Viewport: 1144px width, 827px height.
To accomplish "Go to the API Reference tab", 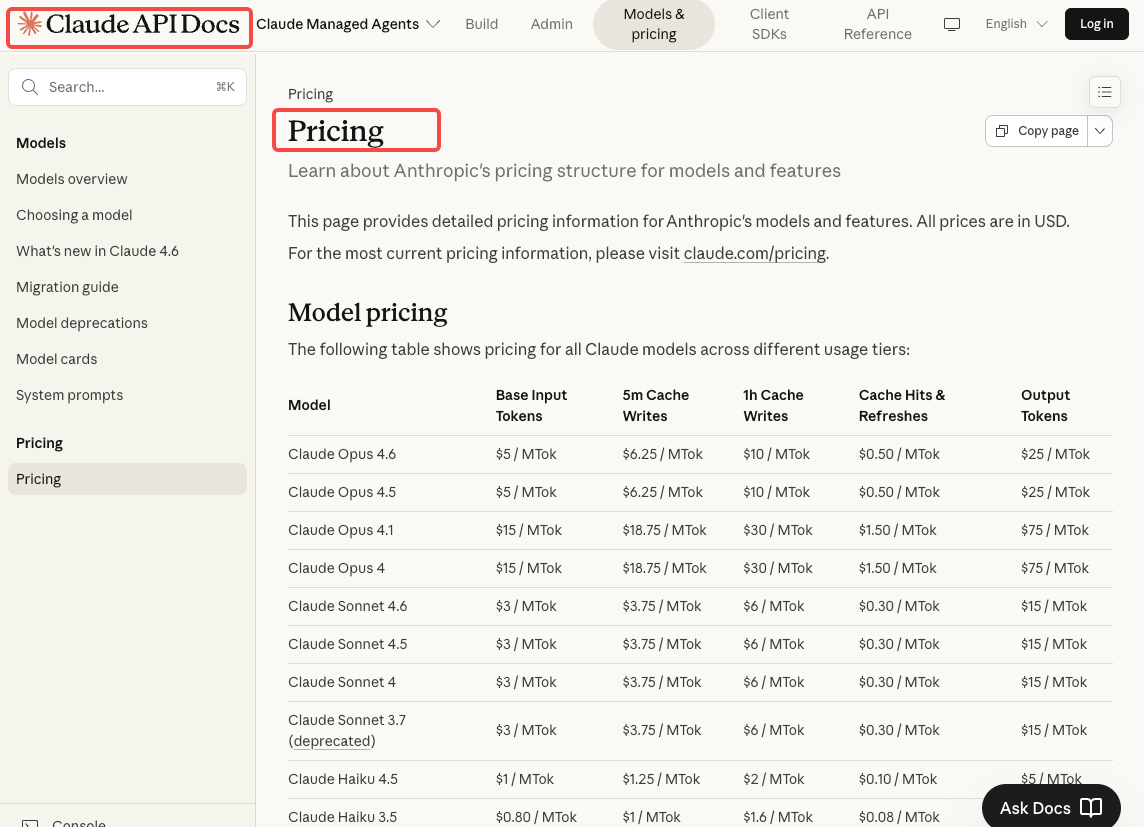I will pyautogui.click(x=878, y=24).
